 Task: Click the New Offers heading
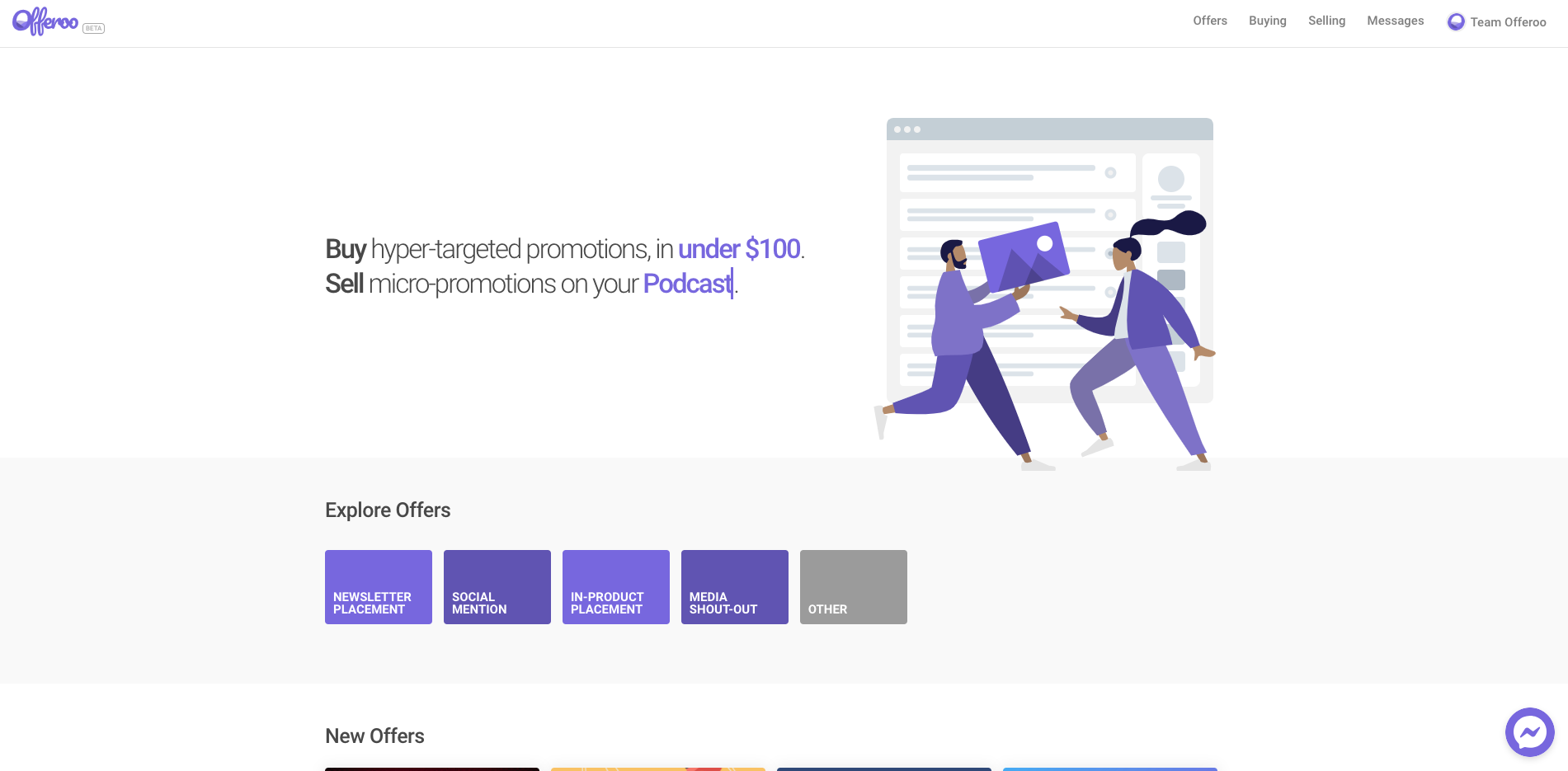(374, 736)
